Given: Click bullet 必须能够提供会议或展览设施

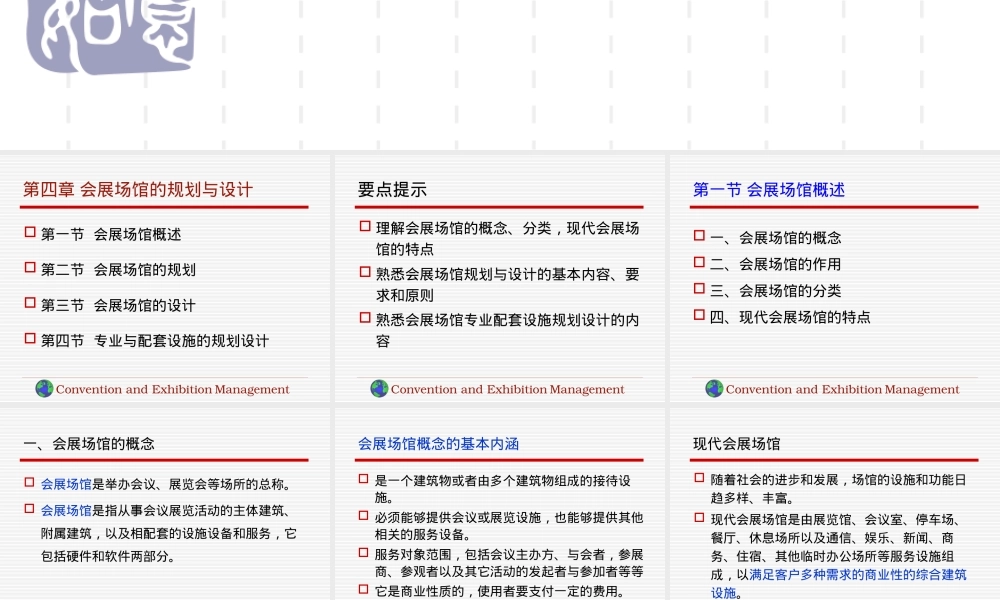Looking at the screenshot, I should click(509, 525).
